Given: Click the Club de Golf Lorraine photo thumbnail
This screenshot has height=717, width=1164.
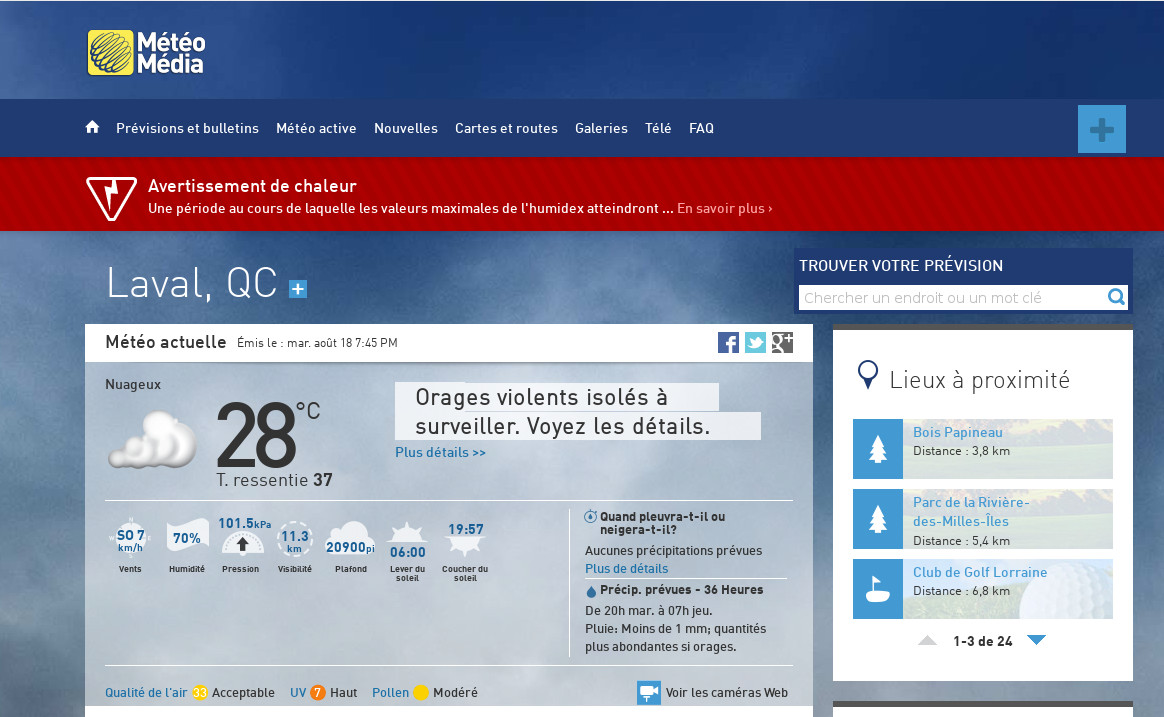Looking at the screenshot, I should click(x=1007, y=589).
